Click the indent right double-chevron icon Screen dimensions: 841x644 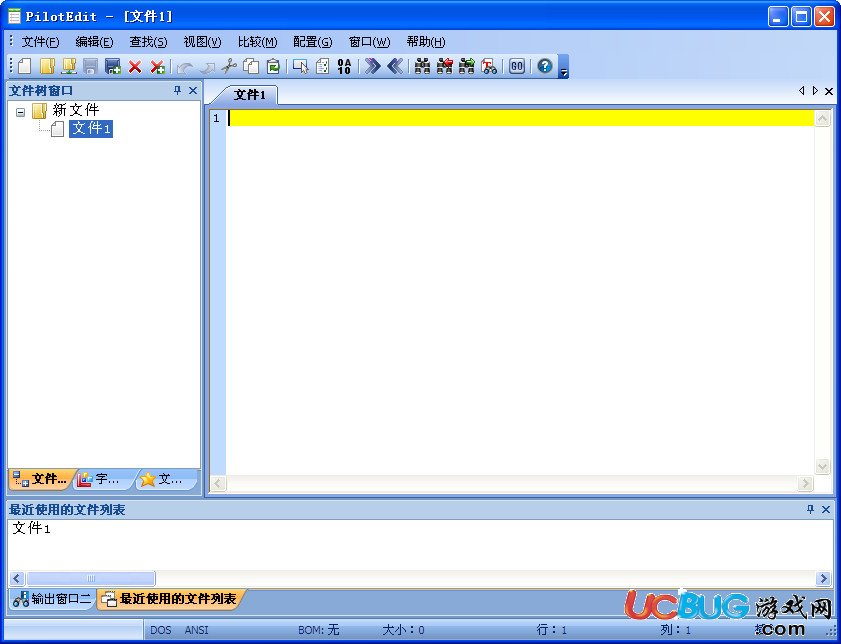click(372, 66)
